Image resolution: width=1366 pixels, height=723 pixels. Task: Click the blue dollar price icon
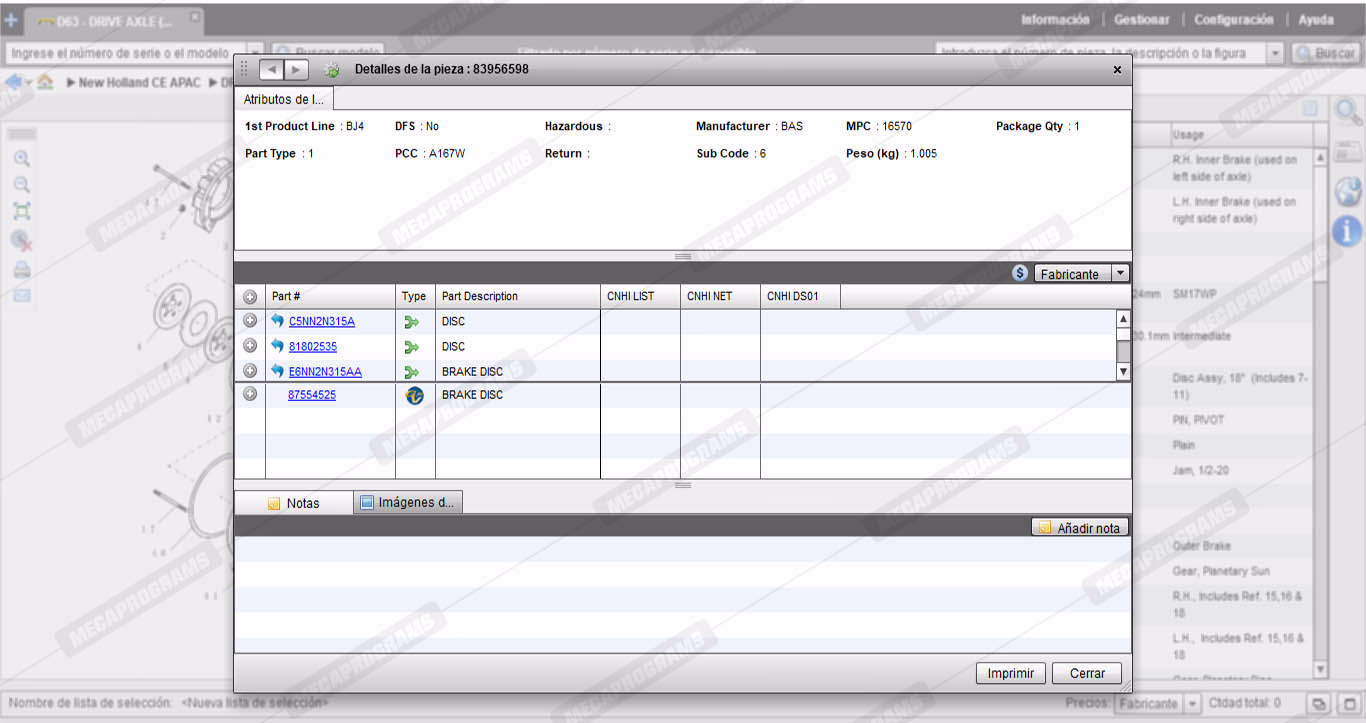pos(1019,273)
